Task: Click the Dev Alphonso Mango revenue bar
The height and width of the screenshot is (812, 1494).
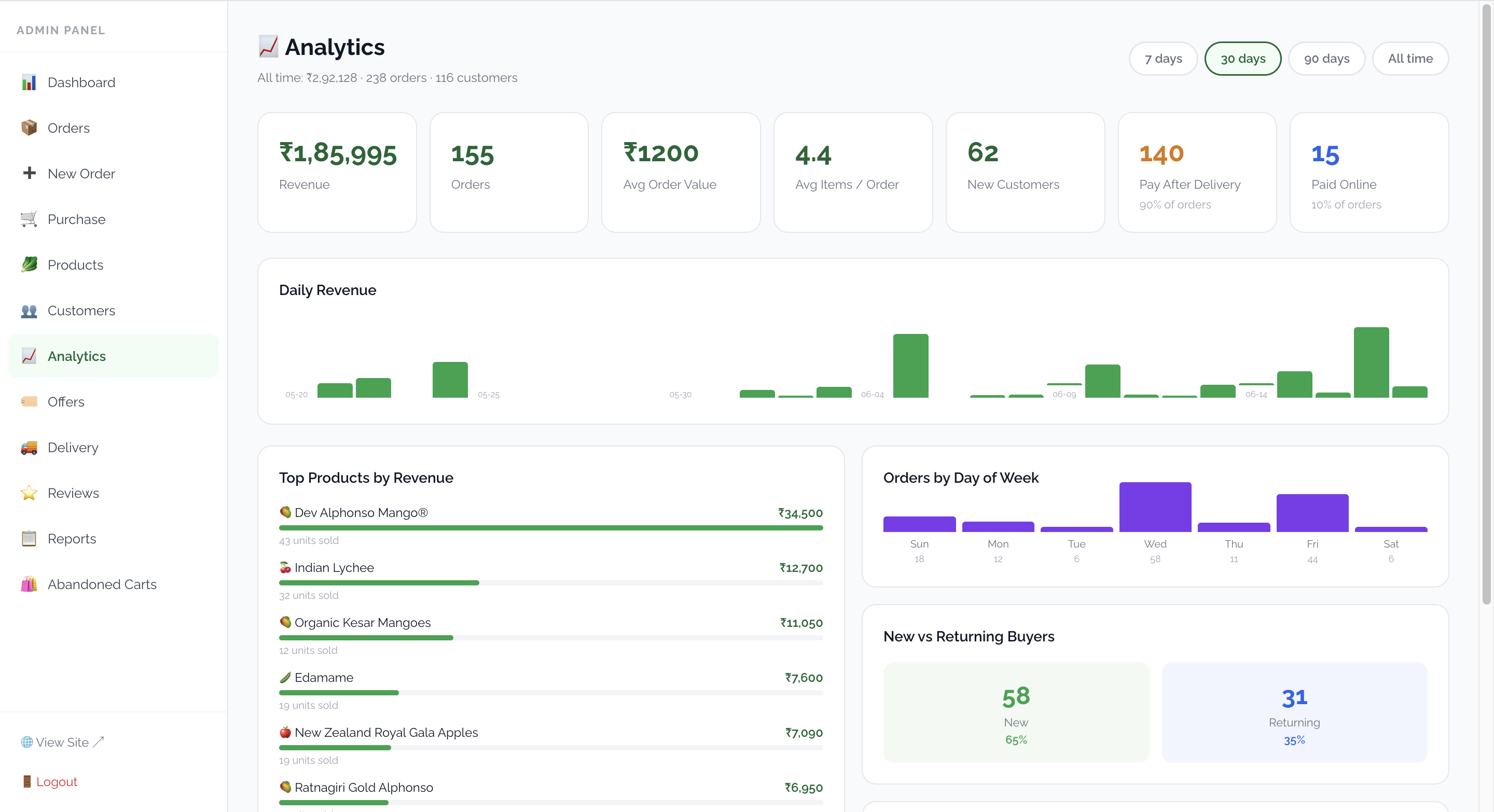Action: (550, 527)
